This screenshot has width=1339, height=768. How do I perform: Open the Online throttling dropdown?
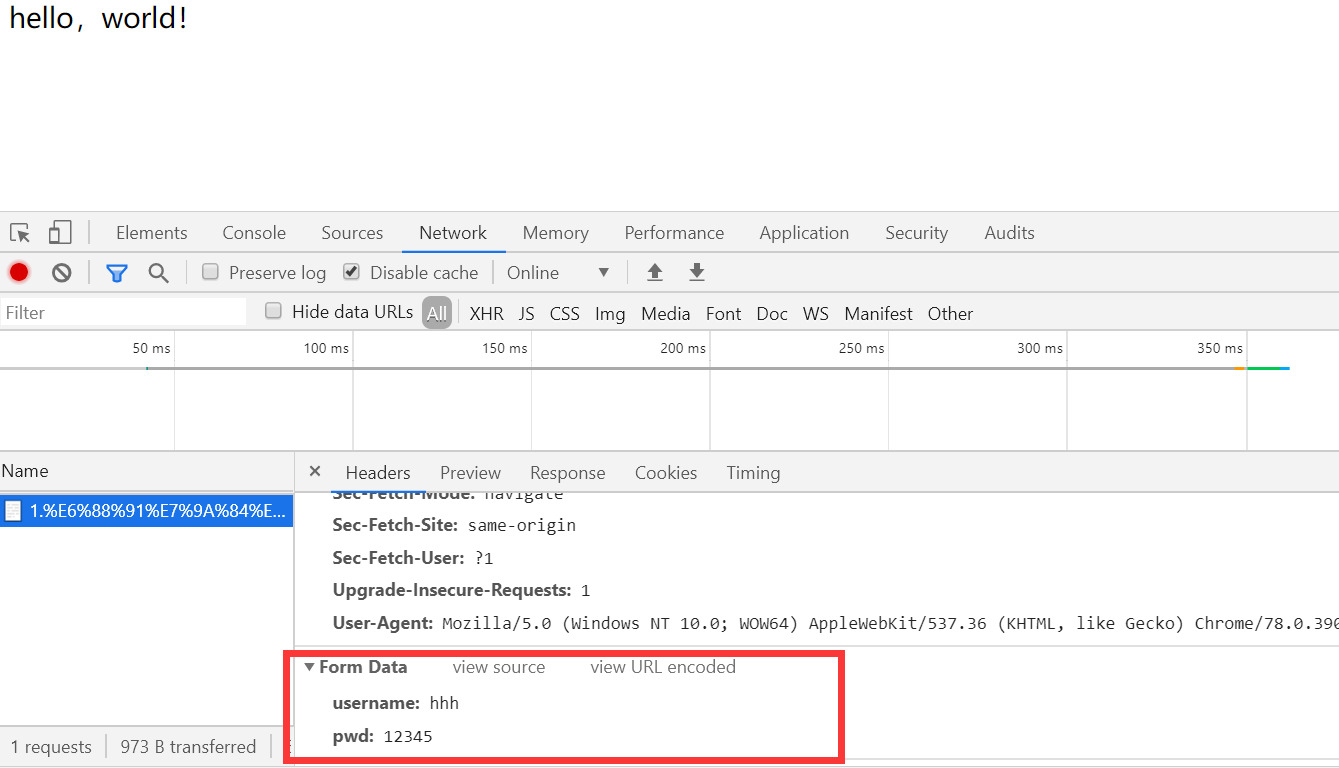coord(558,273)
